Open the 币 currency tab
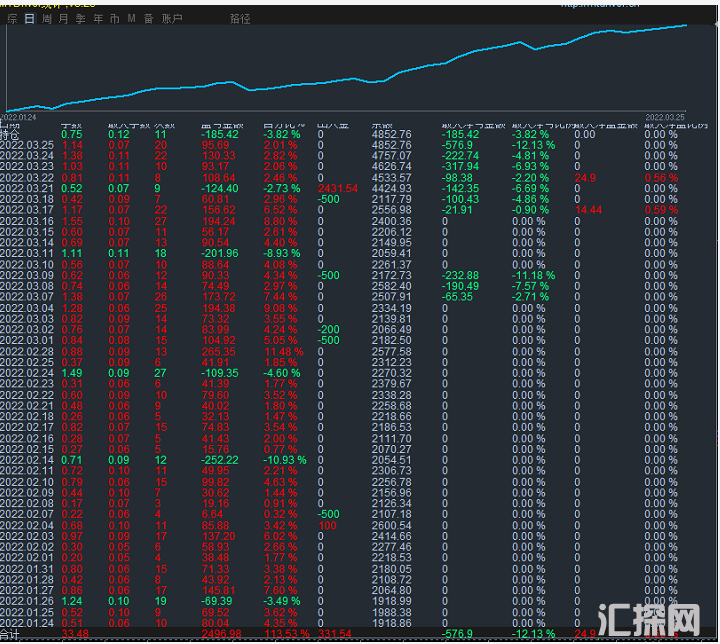The width and height of the screenshot is (720, 644). [114, 19]
